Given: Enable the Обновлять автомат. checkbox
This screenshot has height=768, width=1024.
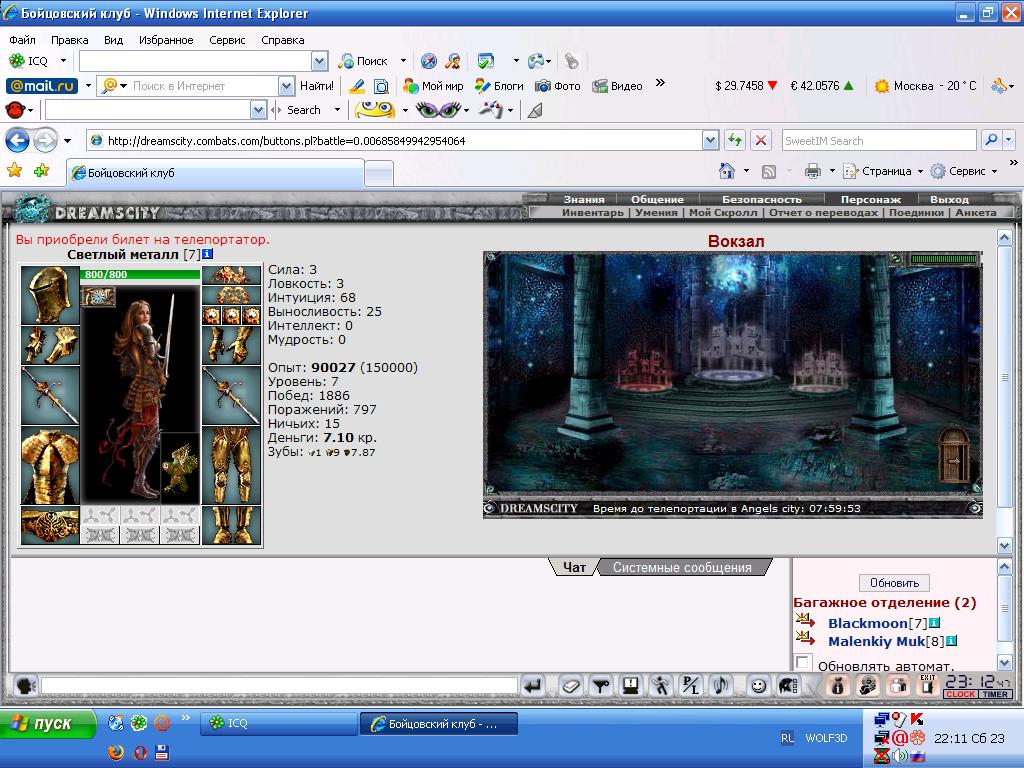Looking at the screenshot, I should pyautogui.click(x=803, y=662).
